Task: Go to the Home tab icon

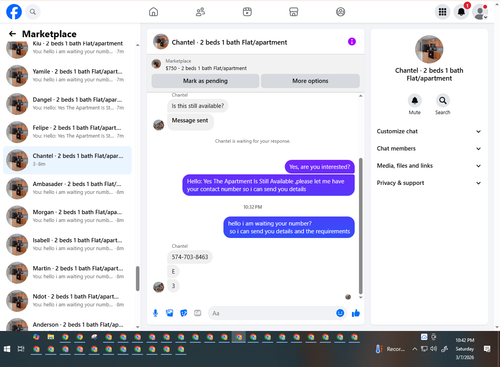Action: (153, 12)
